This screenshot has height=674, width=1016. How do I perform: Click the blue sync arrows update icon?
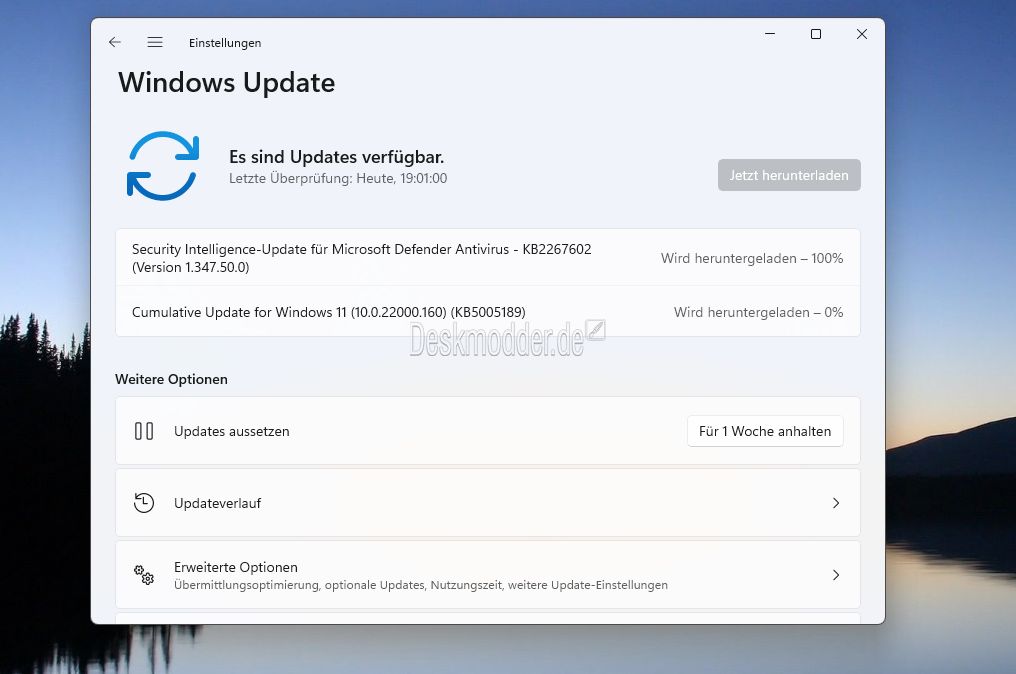tap(163, 166)
